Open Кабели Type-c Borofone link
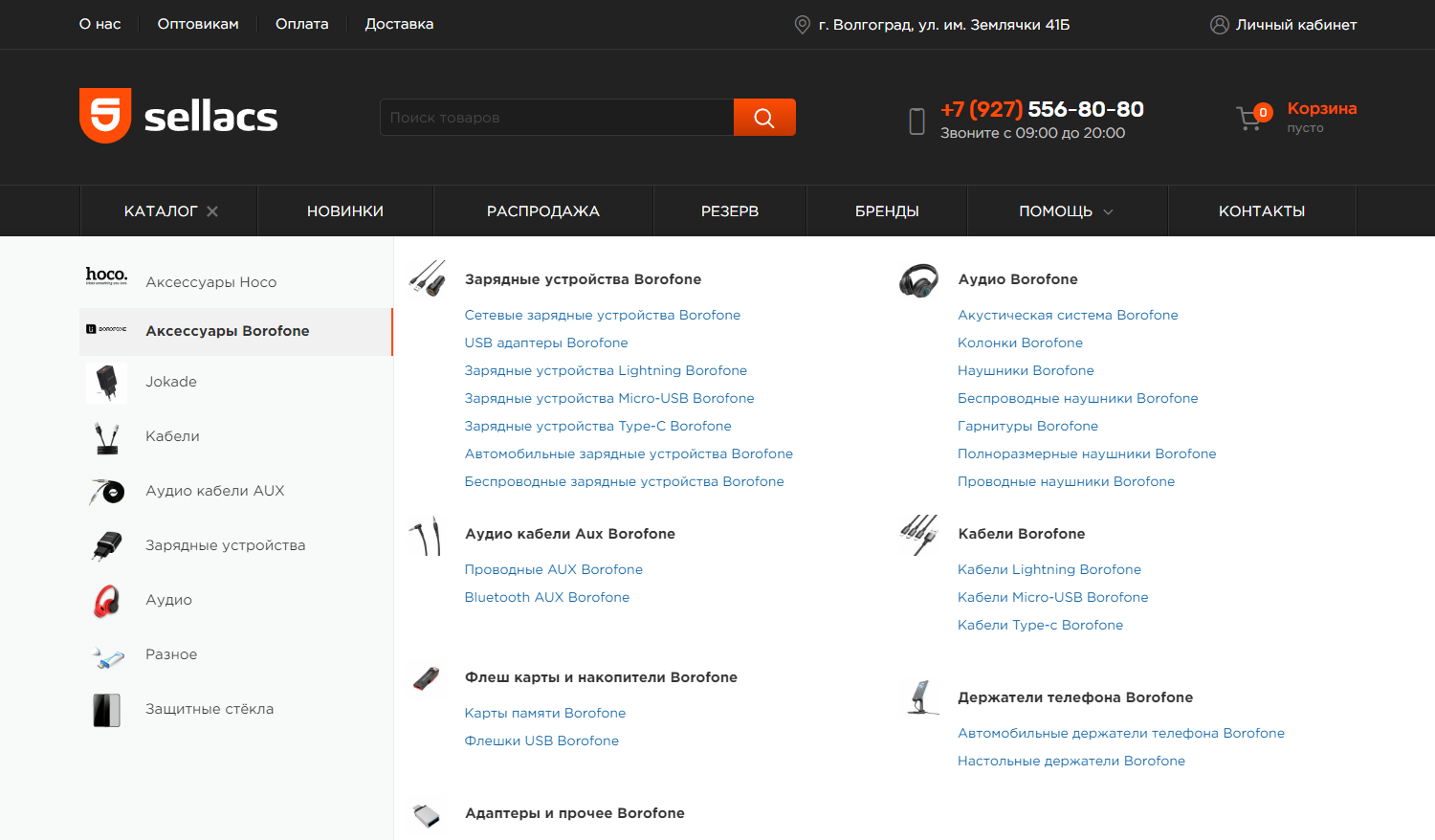The height and width of the screenshot is (840, 1435). click(x=1040, y=625)
